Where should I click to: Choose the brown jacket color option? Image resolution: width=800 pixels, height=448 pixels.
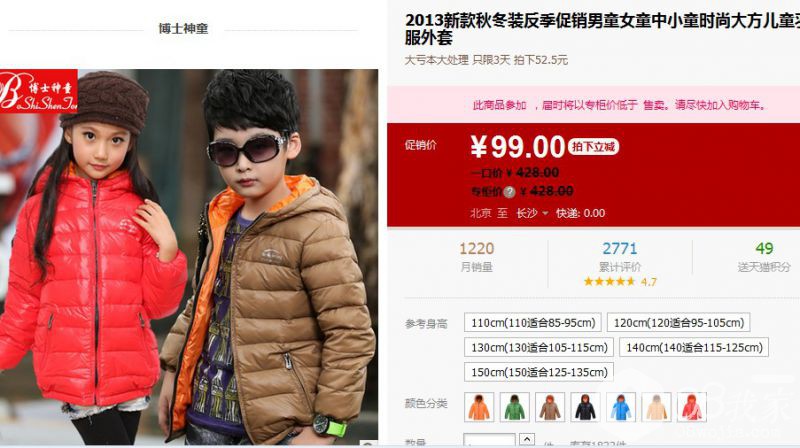tap(549, 407)
